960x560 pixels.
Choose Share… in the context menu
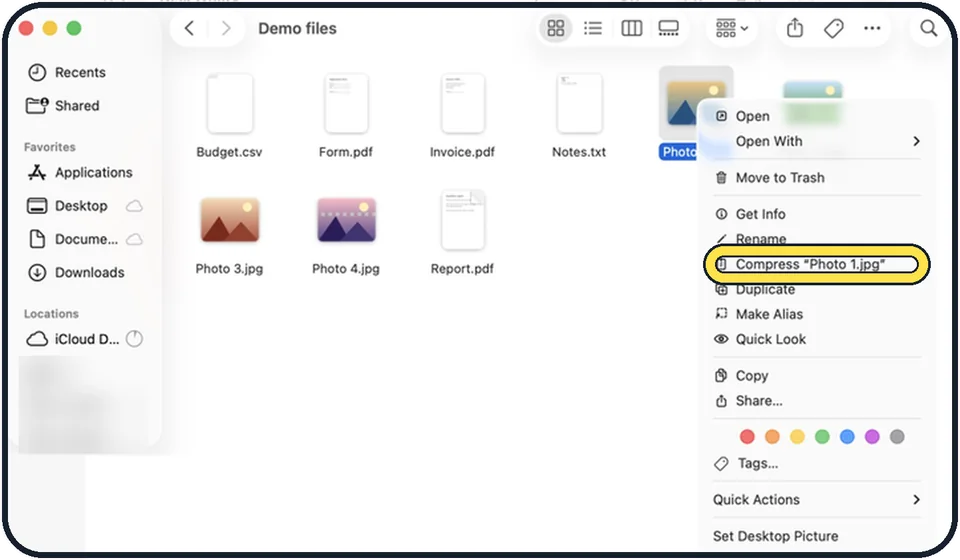[x=817, y=401]
